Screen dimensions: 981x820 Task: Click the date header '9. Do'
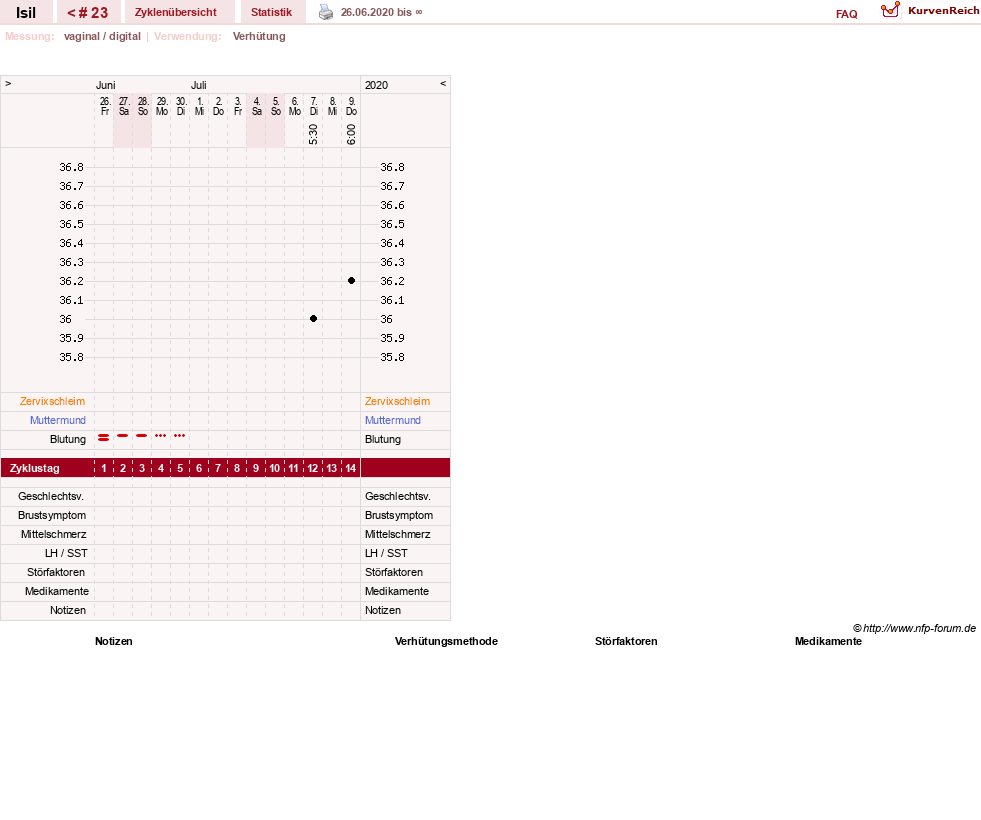352,106
